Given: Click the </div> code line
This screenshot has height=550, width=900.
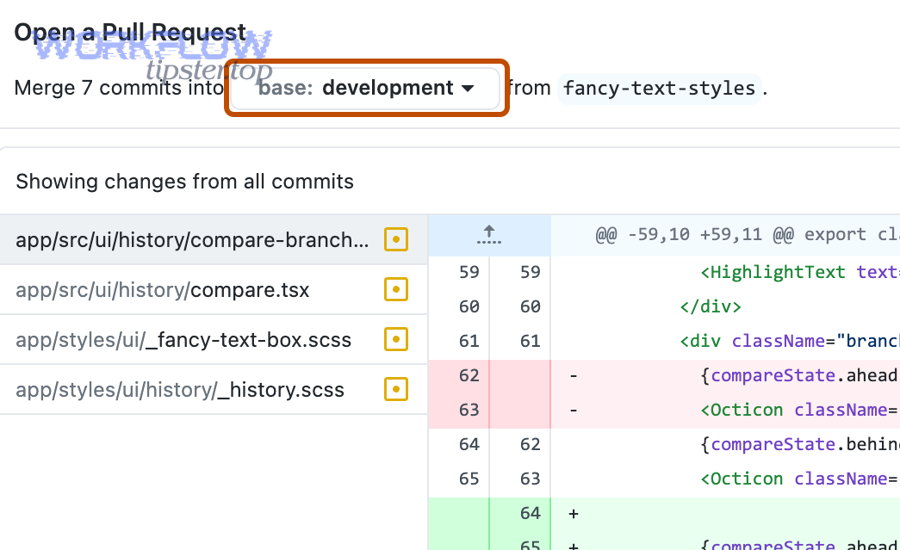Looking at the screenshot, I should [726, 307].
